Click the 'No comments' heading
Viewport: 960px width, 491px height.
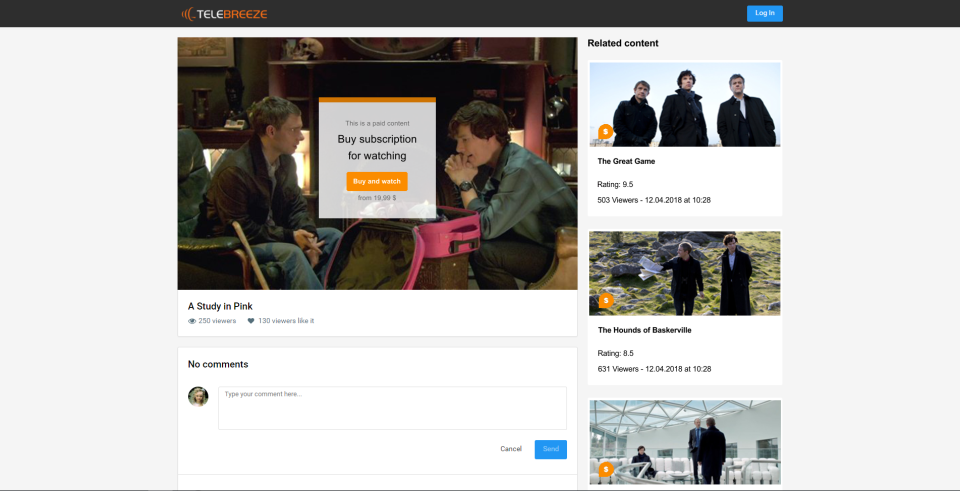218,364
